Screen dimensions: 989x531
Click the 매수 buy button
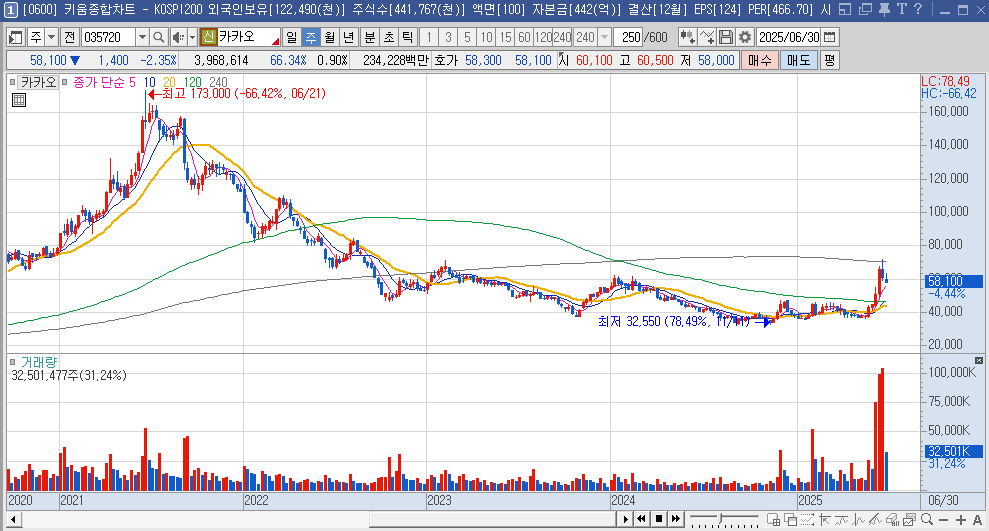pyautogui.click(x=759, y=61)
